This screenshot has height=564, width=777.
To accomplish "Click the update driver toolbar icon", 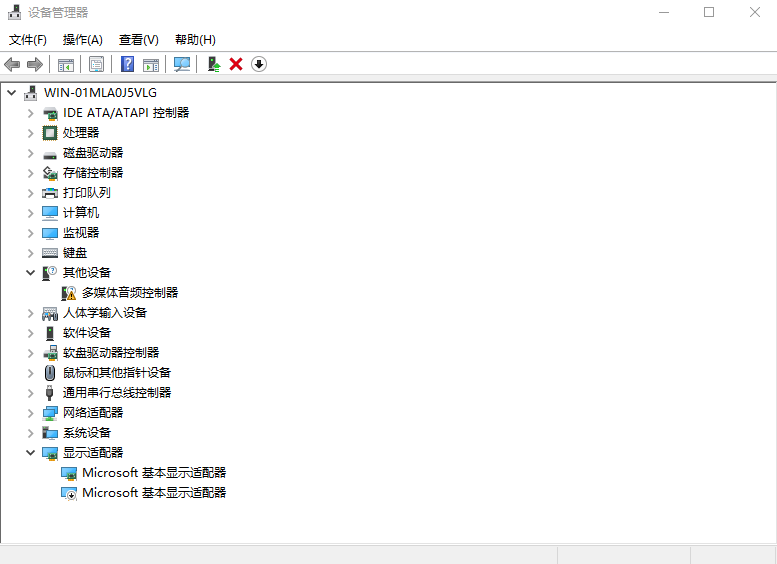I will pos(214,64).
